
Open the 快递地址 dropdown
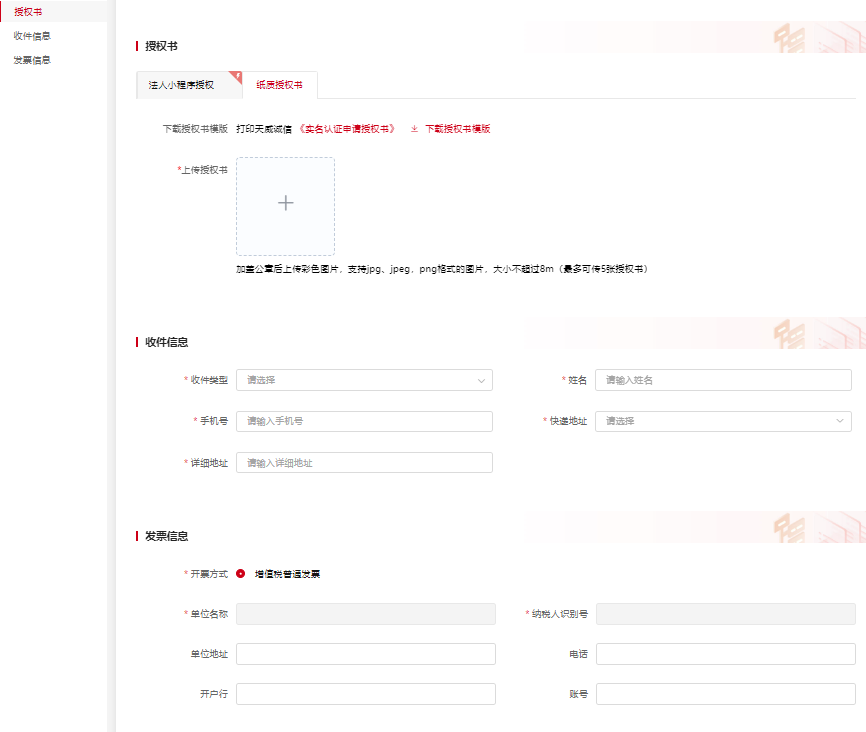point(723,421)
